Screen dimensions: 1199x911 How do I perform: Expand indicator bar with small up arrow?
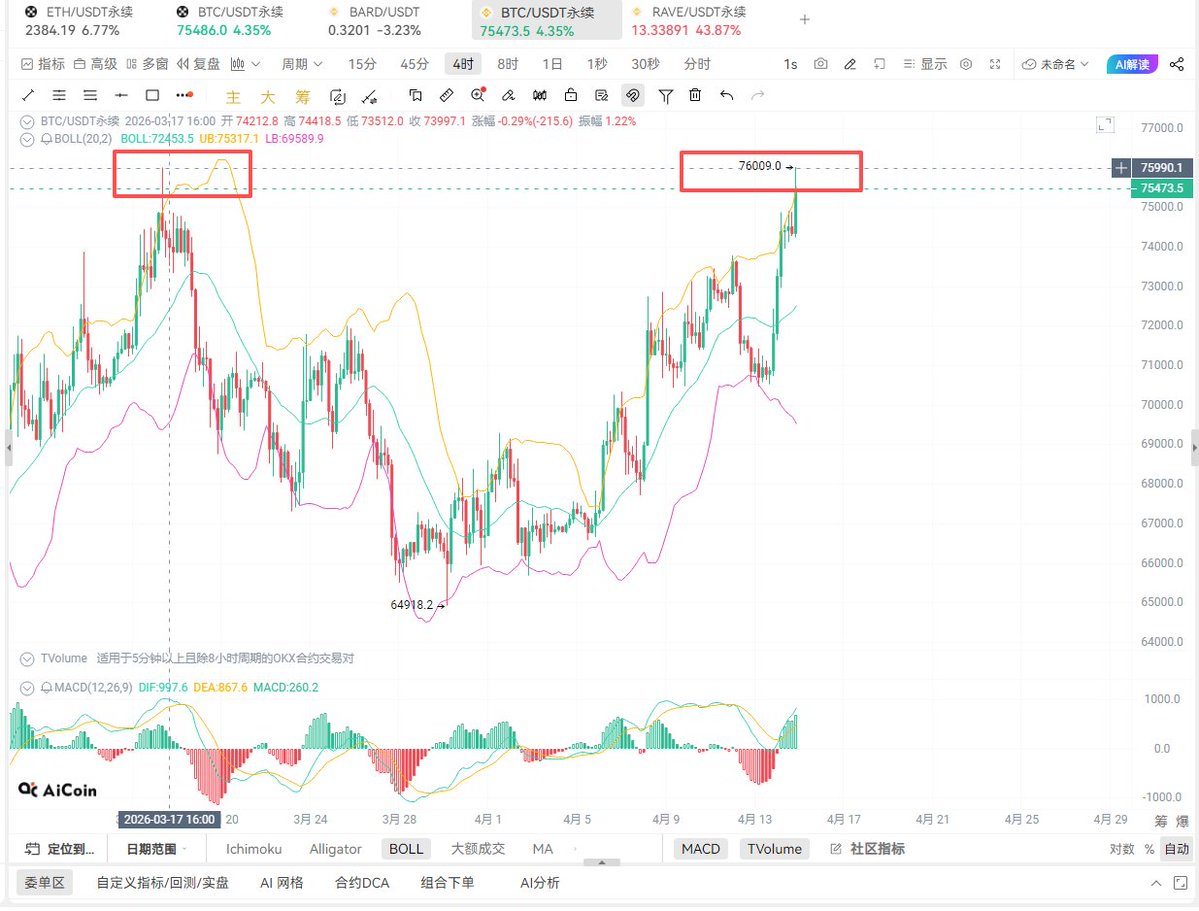click(x=602, y=862)
